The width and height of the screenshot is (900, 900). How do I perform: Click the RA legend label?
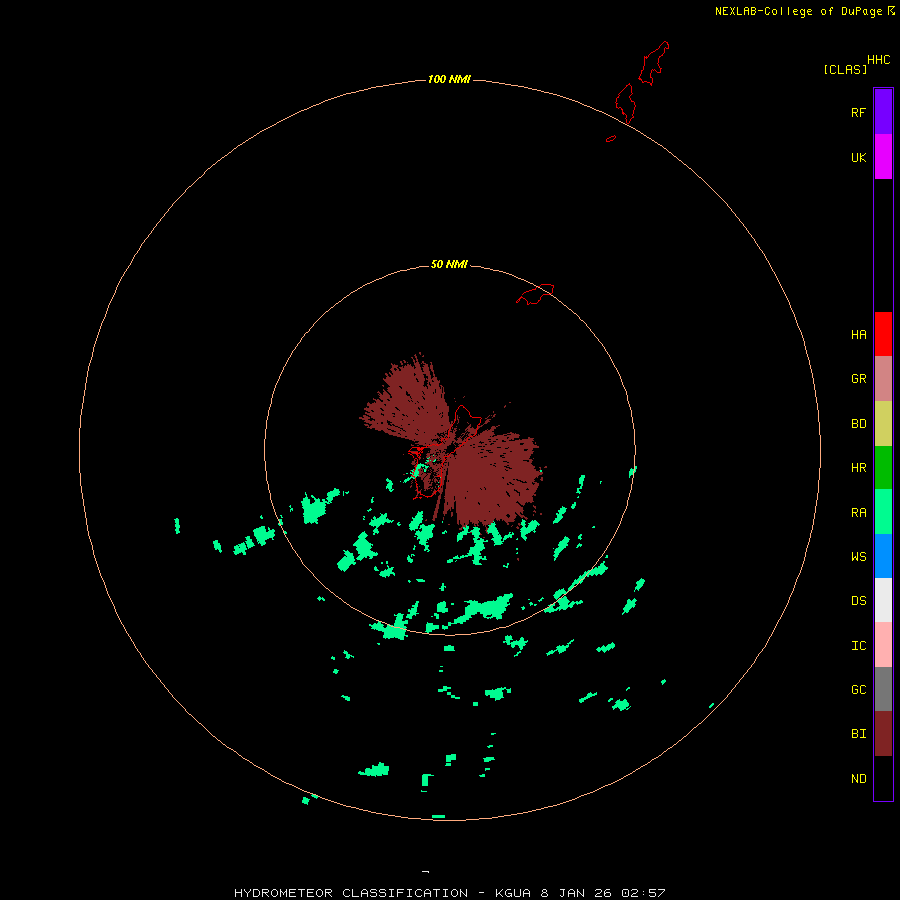858,512
